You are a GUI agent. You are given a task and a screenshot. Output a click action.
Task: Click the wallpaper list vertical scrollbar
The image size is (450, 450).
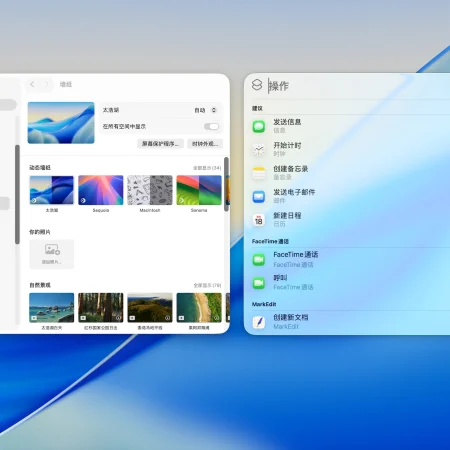point(226,184)
